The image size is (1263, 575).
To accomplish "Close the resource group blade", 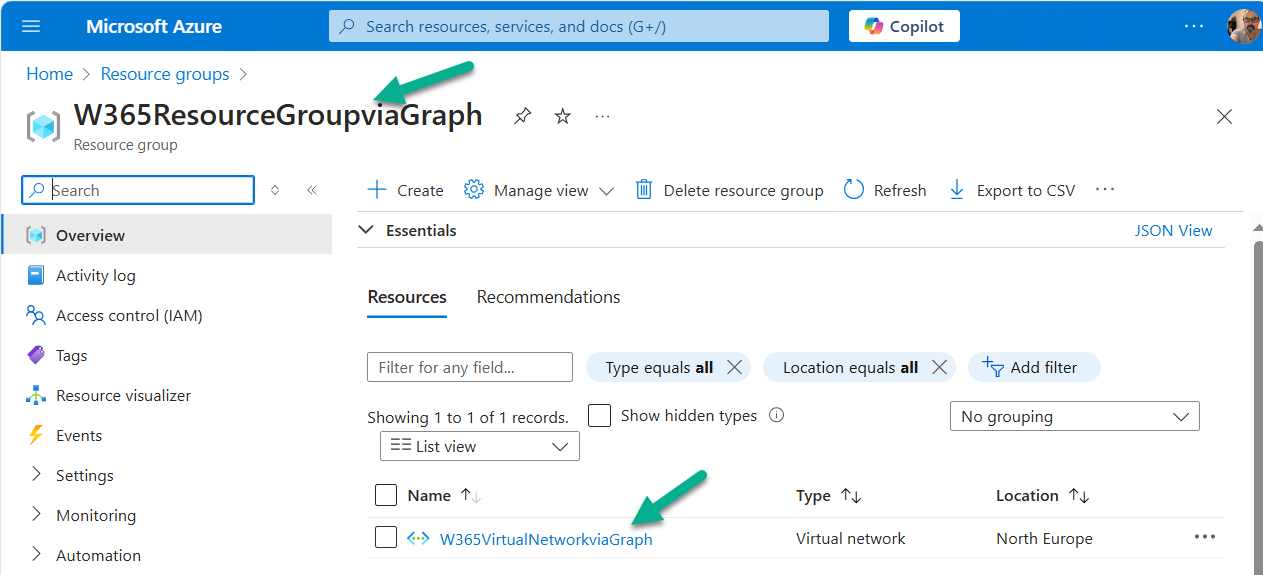I will (1224, 116).
